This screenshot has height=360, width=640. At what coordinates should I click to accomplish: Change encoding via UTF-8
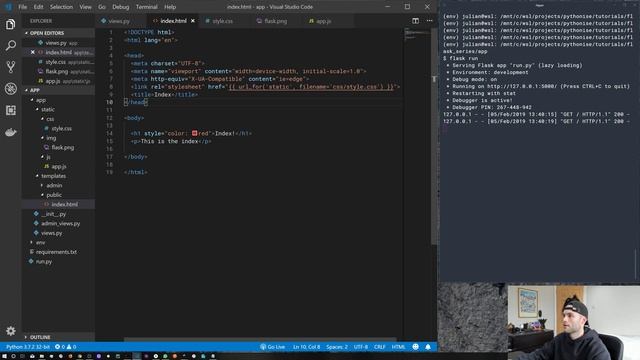361,347
